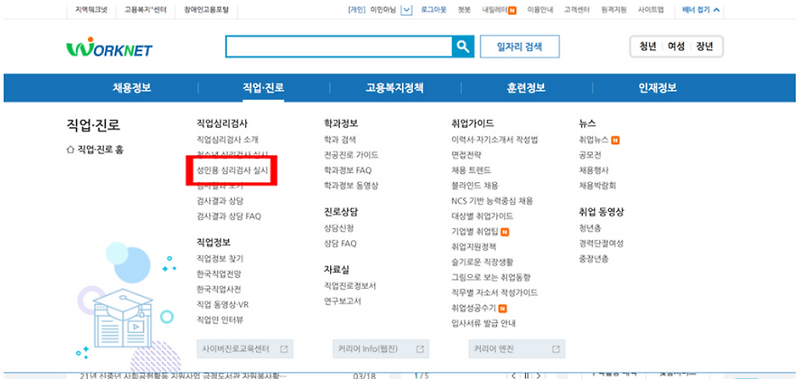The width and height of the screenshot is (800, 379).
Task: Open 이력서·자기소개서 작성법 link
Action: tap(494, 139)
